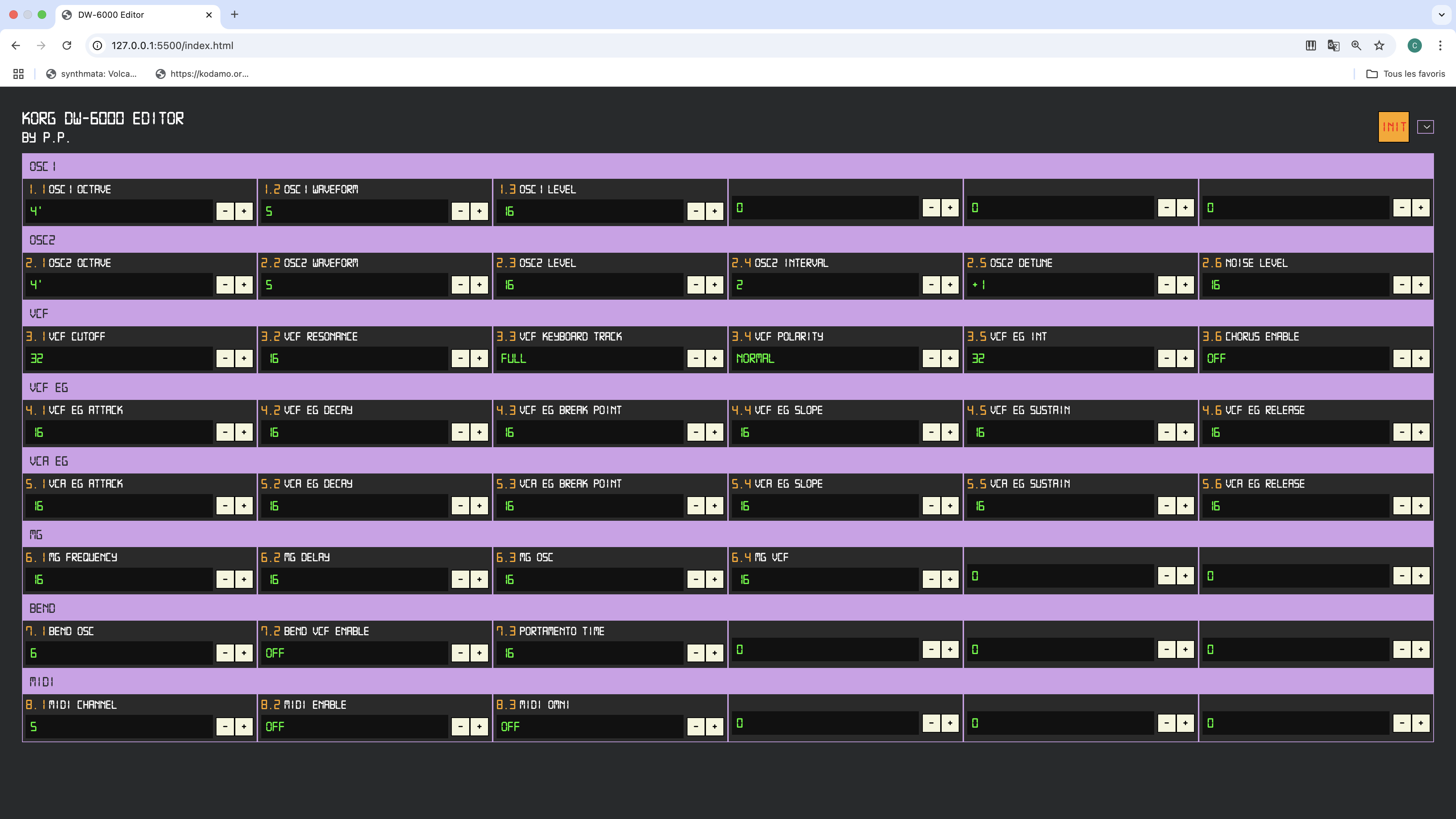Increase OSC 1 Waveform value
The image size is (1456, 819).
coord(479,212)
